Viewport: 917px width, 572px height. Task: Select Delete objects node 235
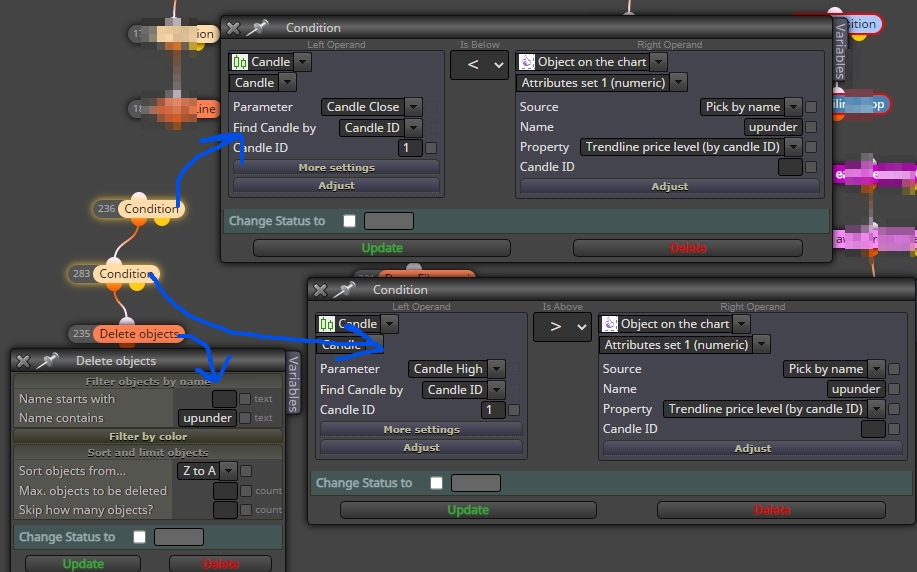[139, 334]
